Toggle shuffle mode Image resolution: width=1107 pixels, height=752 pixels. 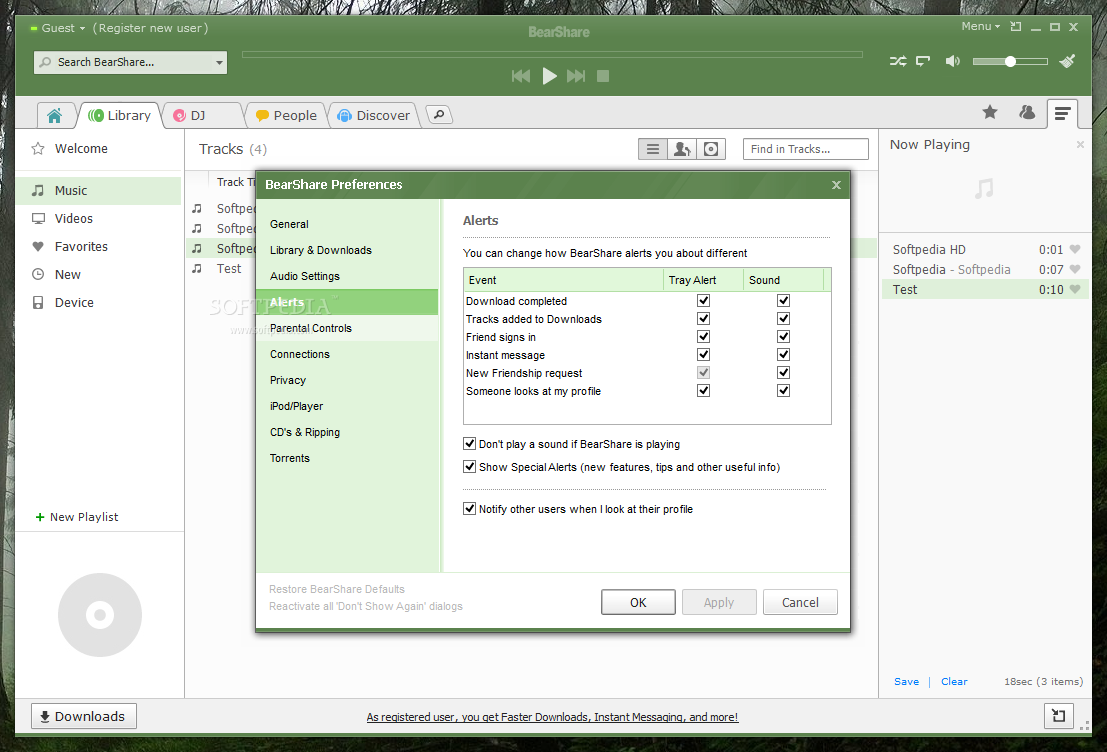[x=898, y=61]
